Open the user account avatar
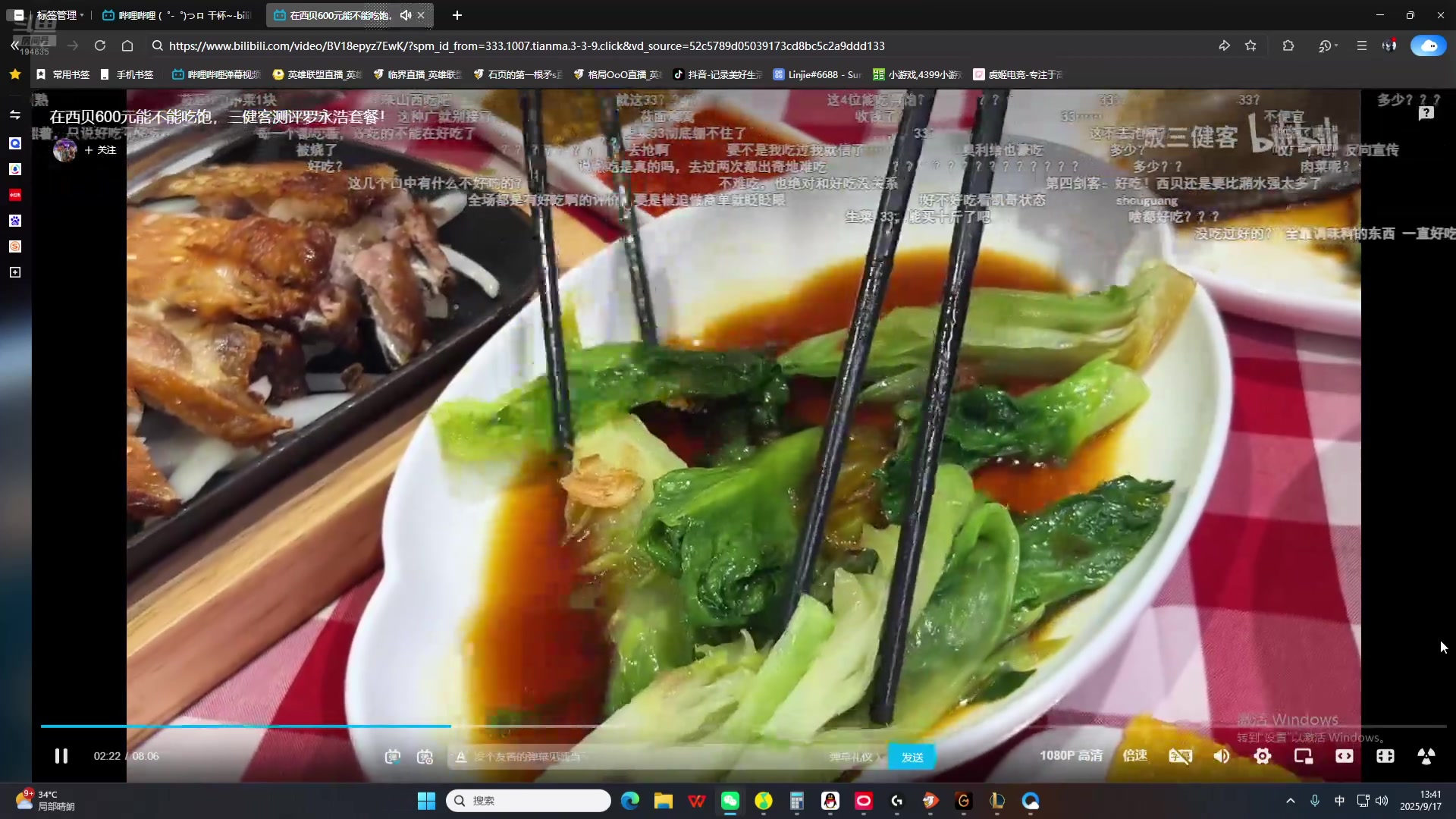Screen dimensions: 1456x819 pyautogui.click(x=1389, y=45)
